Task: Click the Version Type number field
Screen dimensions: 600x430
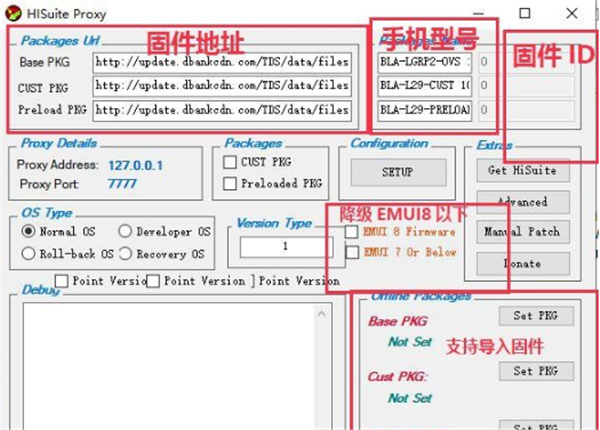Action: click(x=285, y=246)
